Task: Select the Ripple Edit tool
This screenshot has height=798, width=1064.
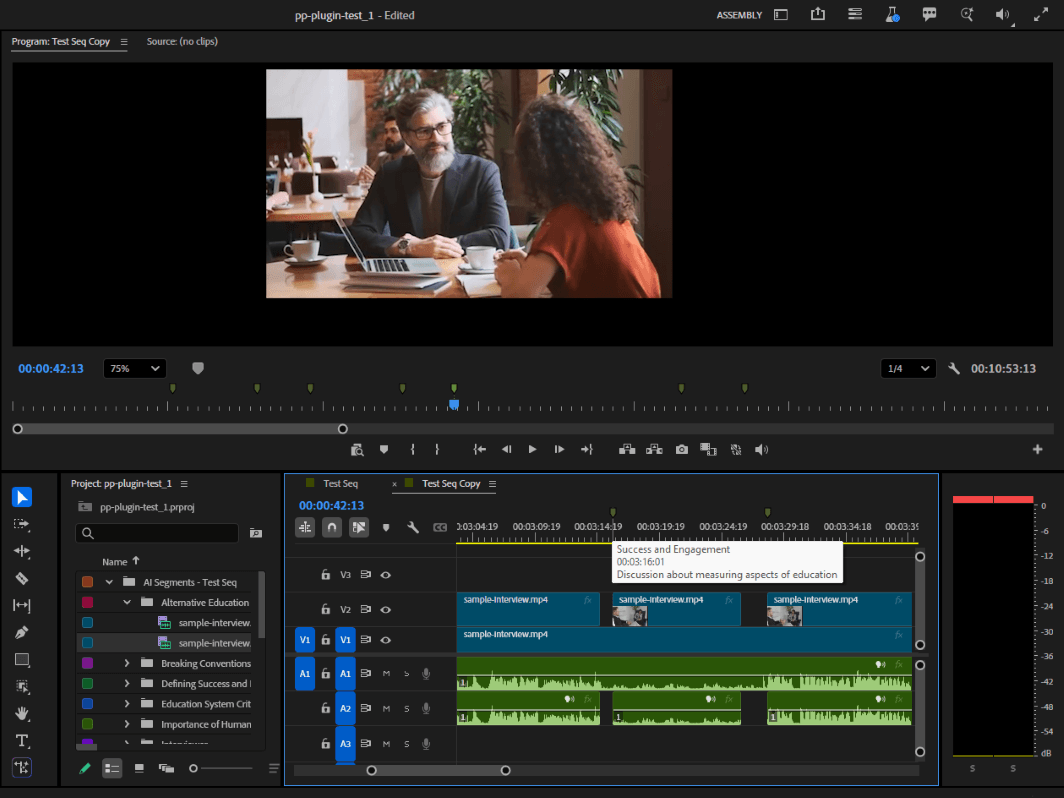Action: 22,551
